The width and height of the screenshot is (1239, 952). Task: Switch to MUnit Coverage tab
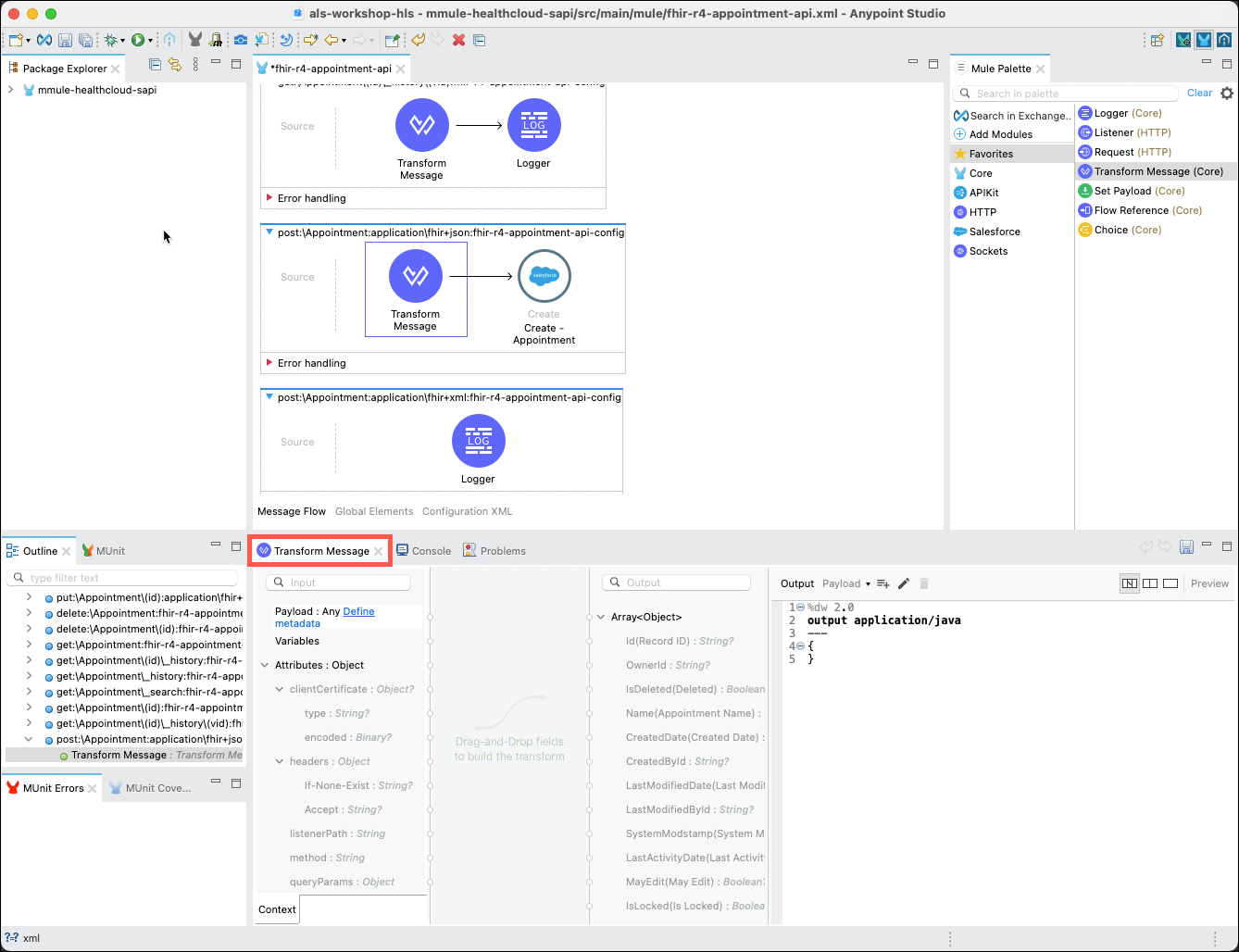pyautogui.click(x=150, y=788)
